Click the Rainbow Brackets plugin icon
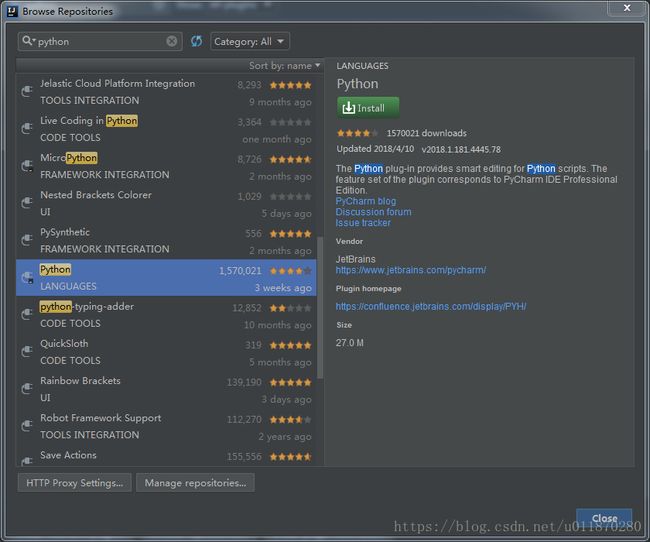Image resolution: width=650 pixels, height=542 pixels. (27, 388)
